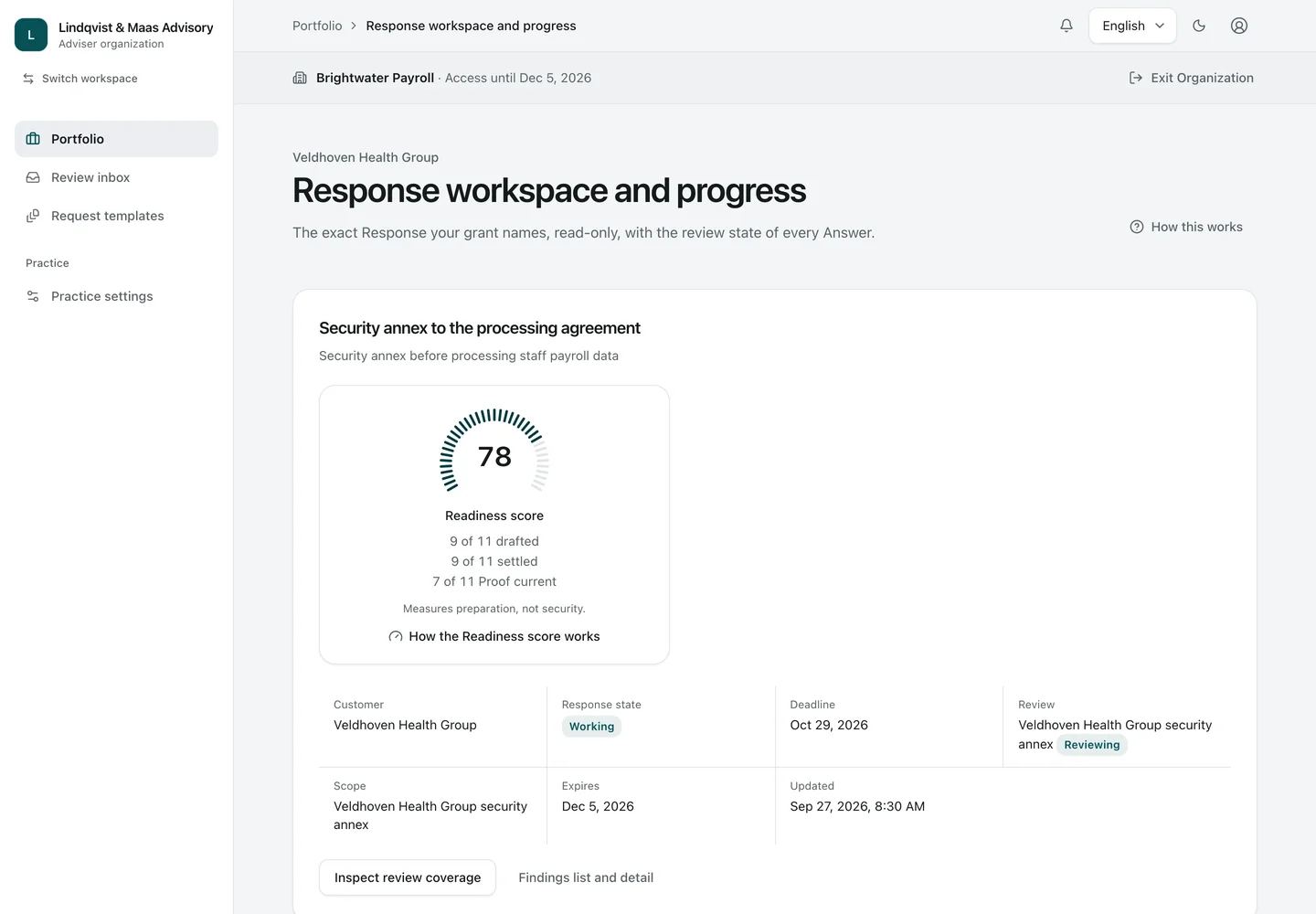Click the Request templates copy icon
Viewport: 1316px width, 914px height.
point(33,216)
